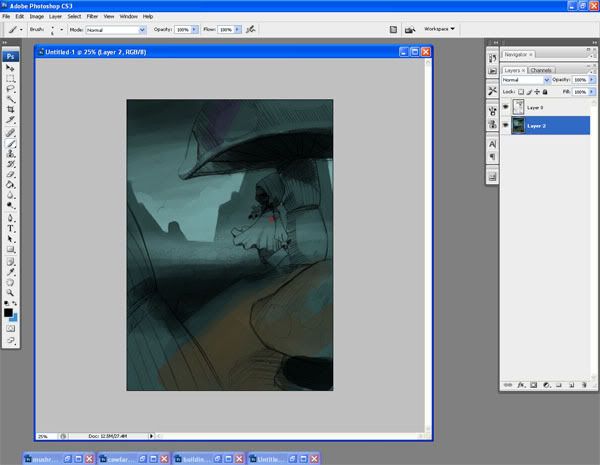The height and width of the screenshot is (465, 600).
Task: Open brush Flow slider arrow
Action: pos(238,29)
